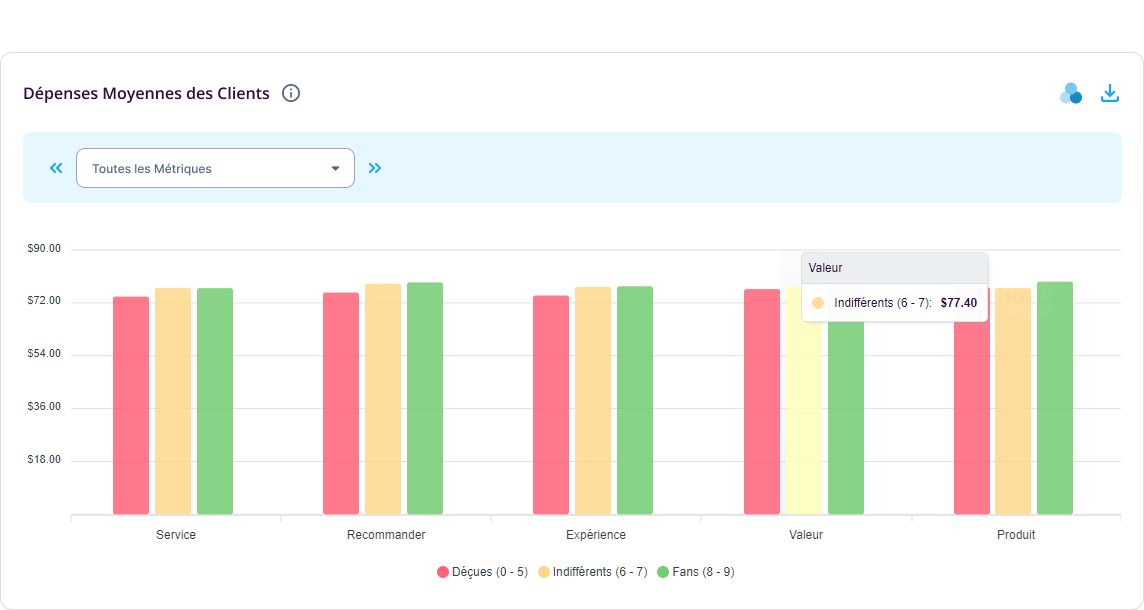Click the orange Indifférents bar for Expérience

tap(593, 401)
